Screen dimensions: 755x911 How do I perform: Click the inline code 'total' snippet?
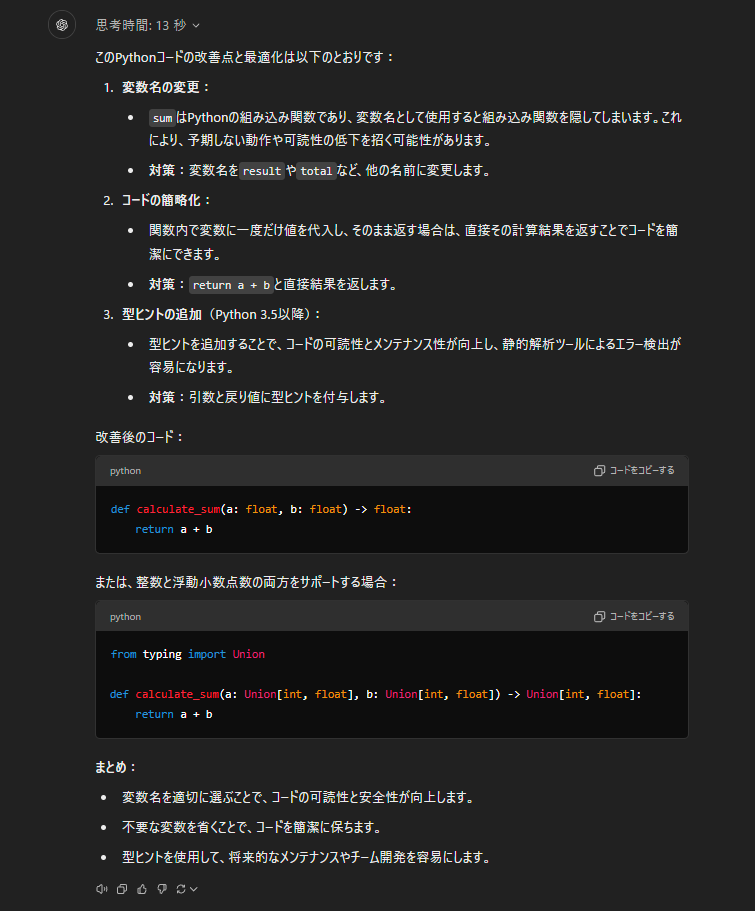coord(316,171)
